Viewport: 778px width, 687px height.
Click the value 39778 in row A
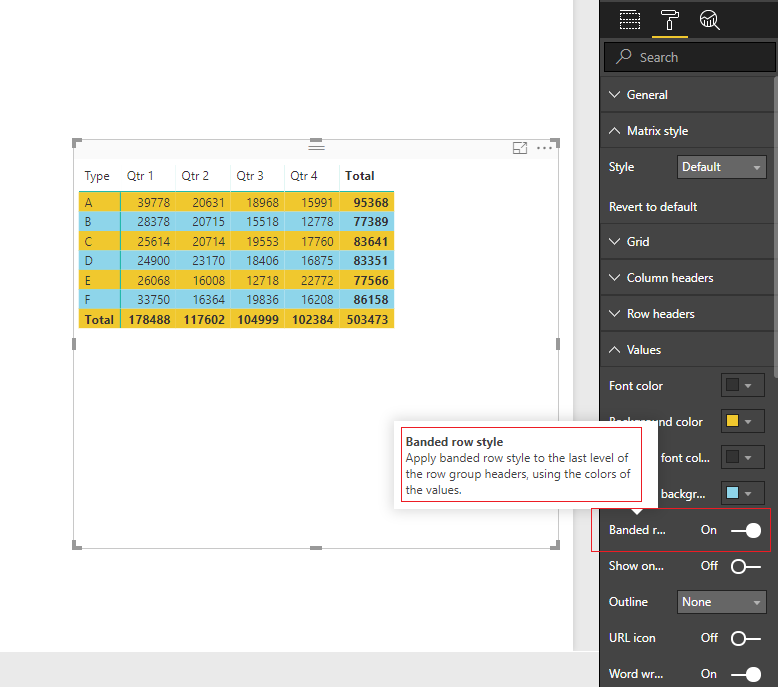pos(153,202)
